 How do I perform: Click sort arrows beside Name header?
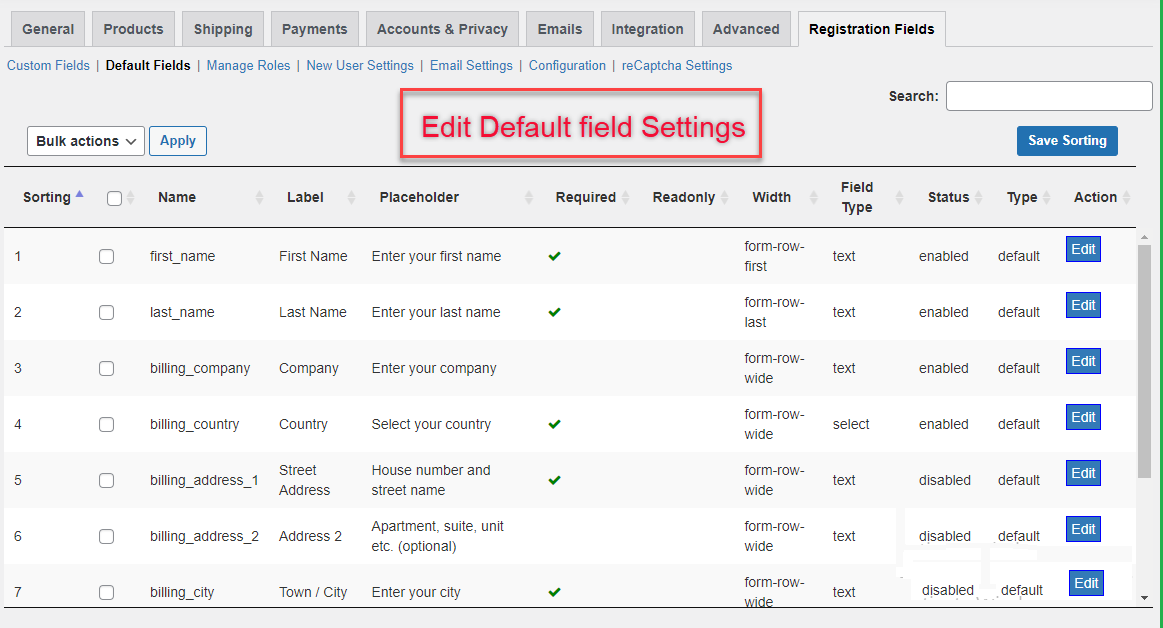(260, 198)
